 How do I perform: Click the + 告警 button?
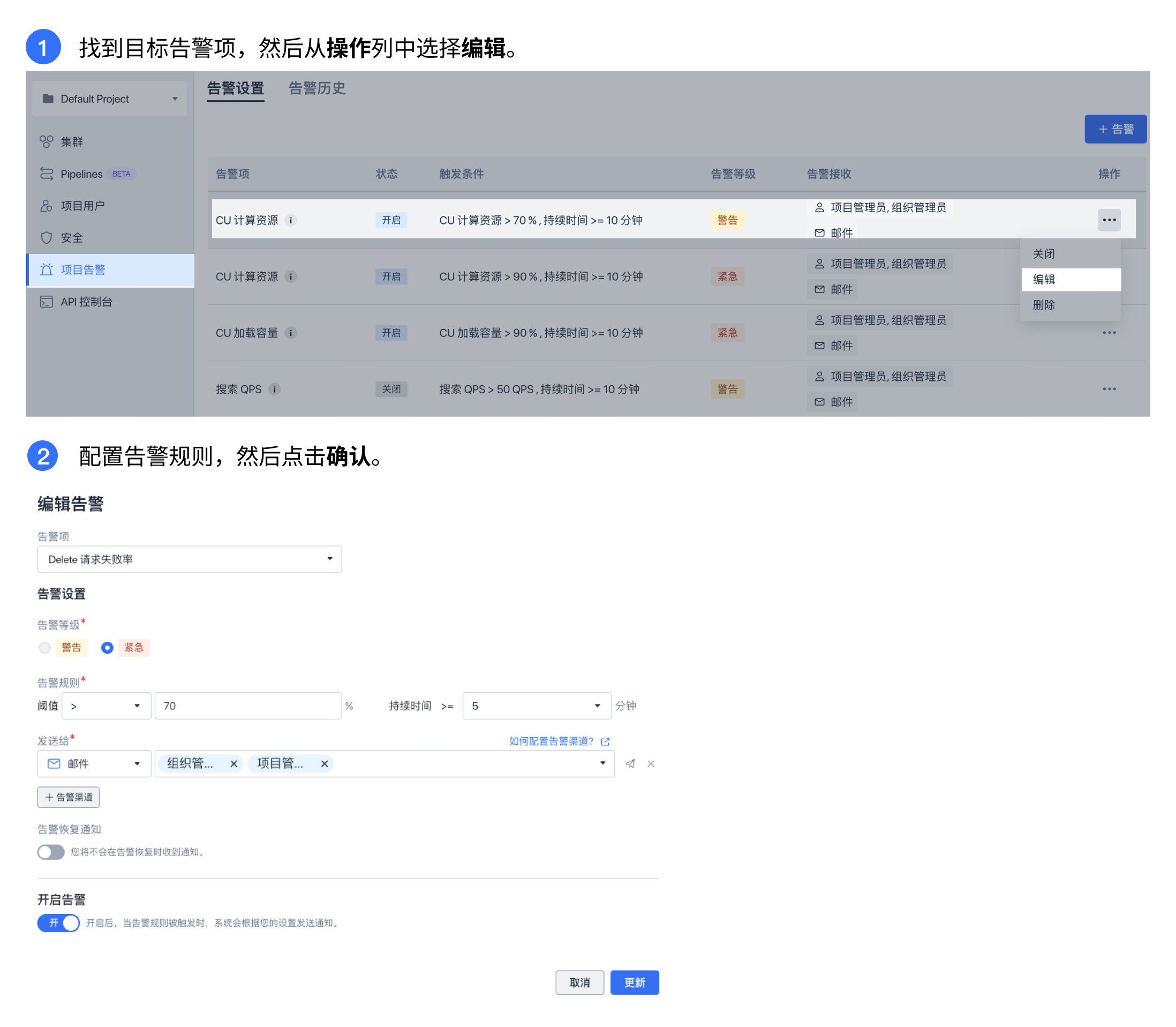pyautogui.click(x=1115, y=129)
